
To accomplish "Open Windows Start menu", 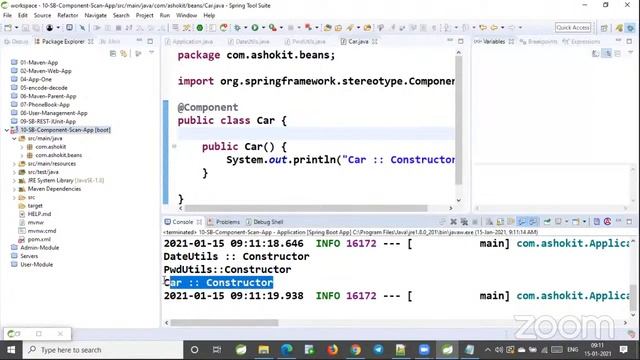I will (x=11, y=350).
